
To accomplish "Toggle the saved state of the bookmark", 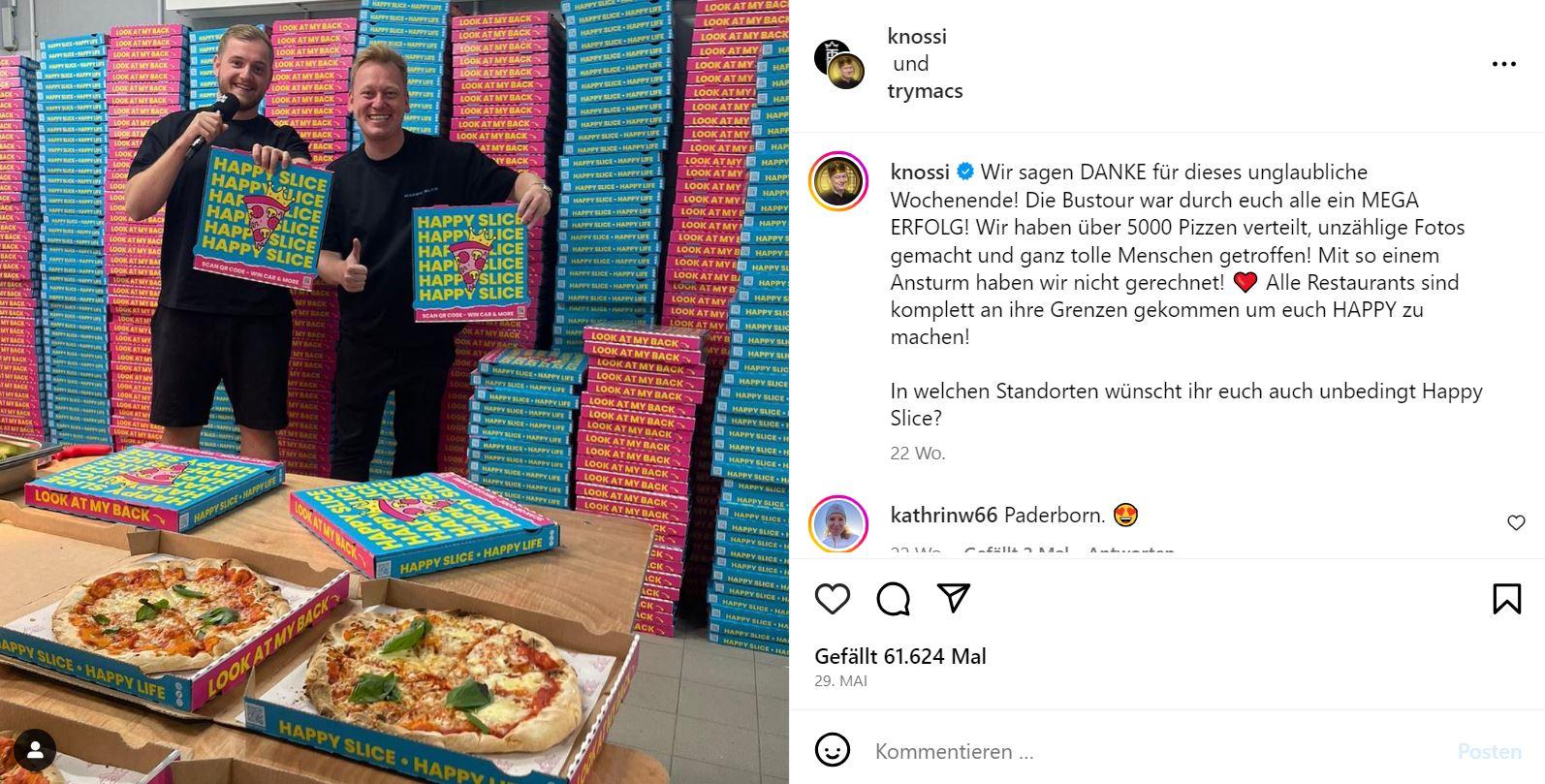I will (x=1506, y=599).
